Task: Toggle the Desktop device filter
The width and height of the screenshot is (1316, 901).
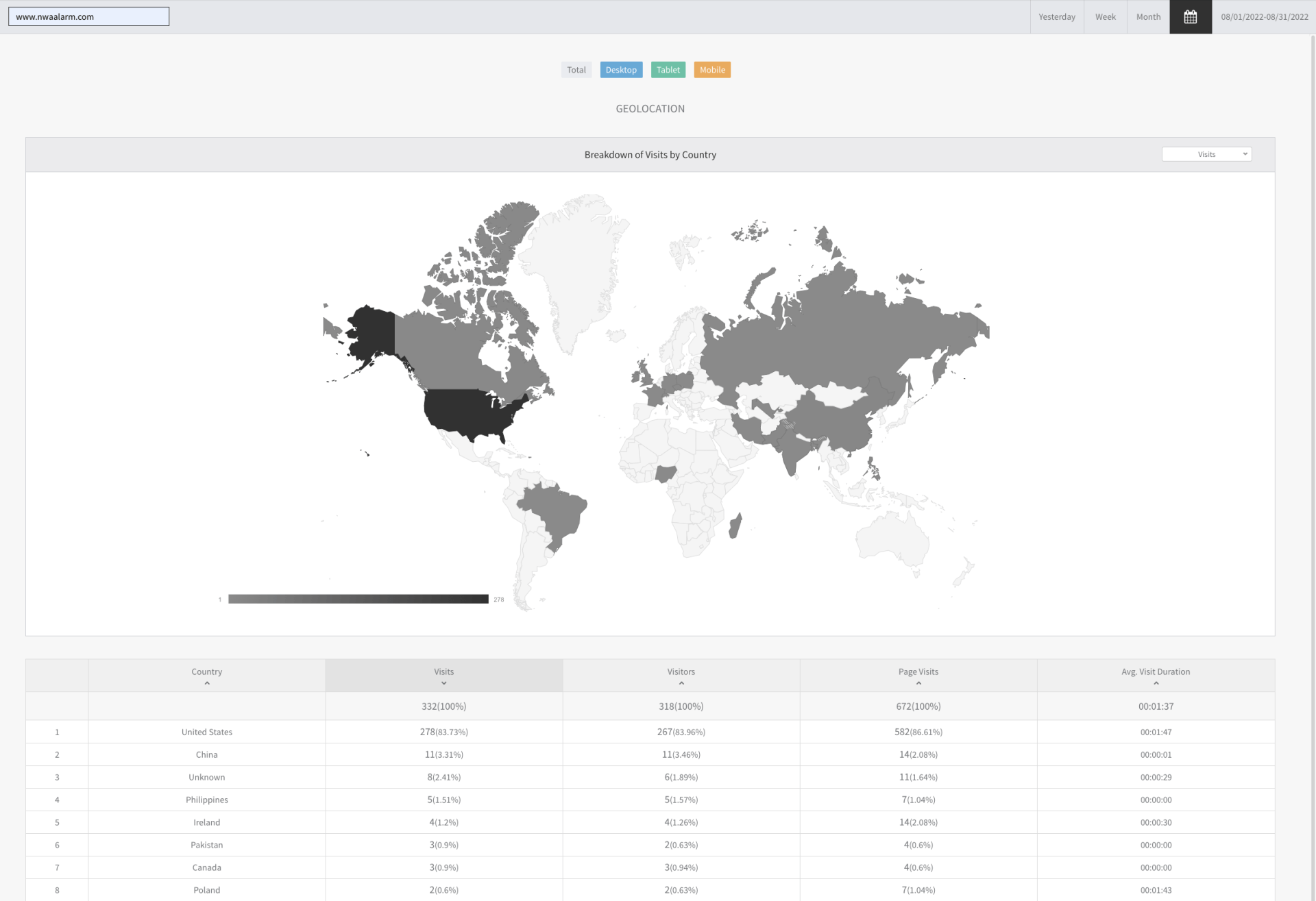Action: [x=621, y=70]
